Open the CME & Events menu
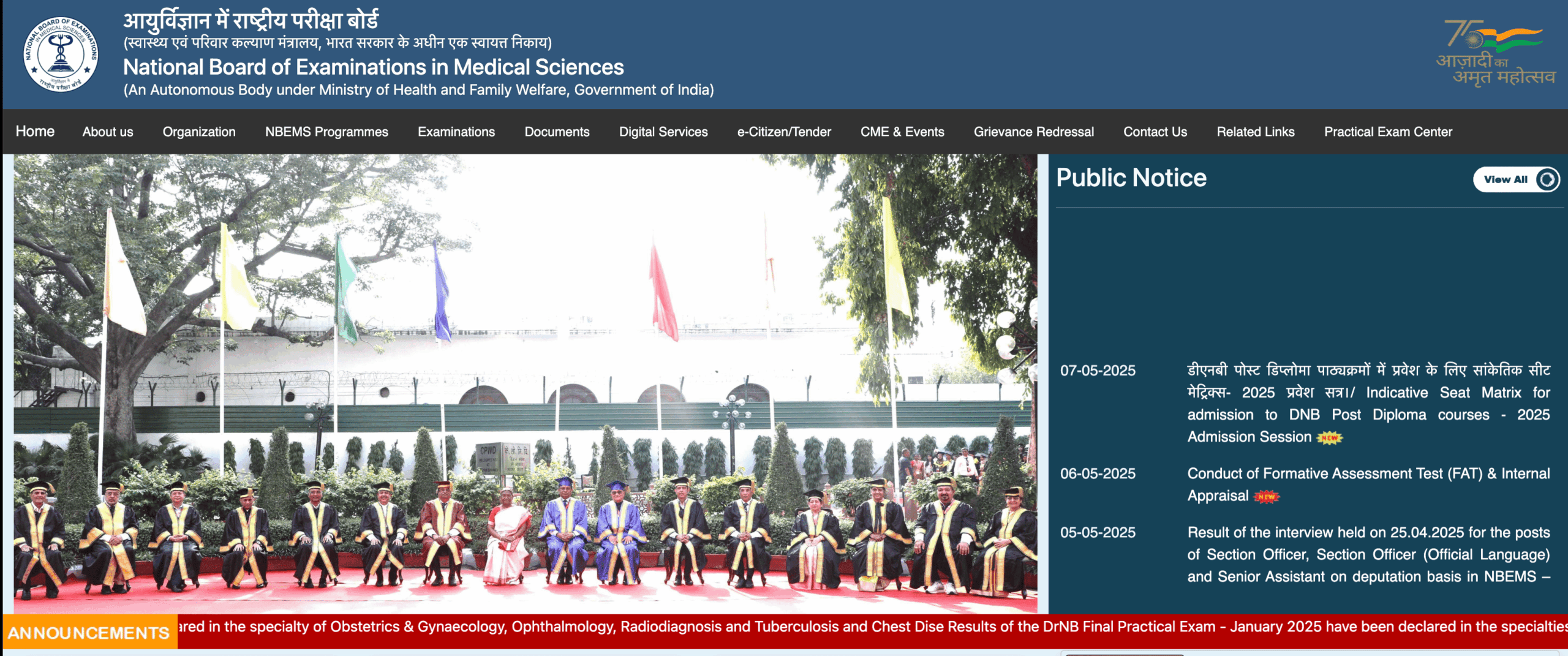This screenshot has width=1568, height=656. [x=902, y=132]
